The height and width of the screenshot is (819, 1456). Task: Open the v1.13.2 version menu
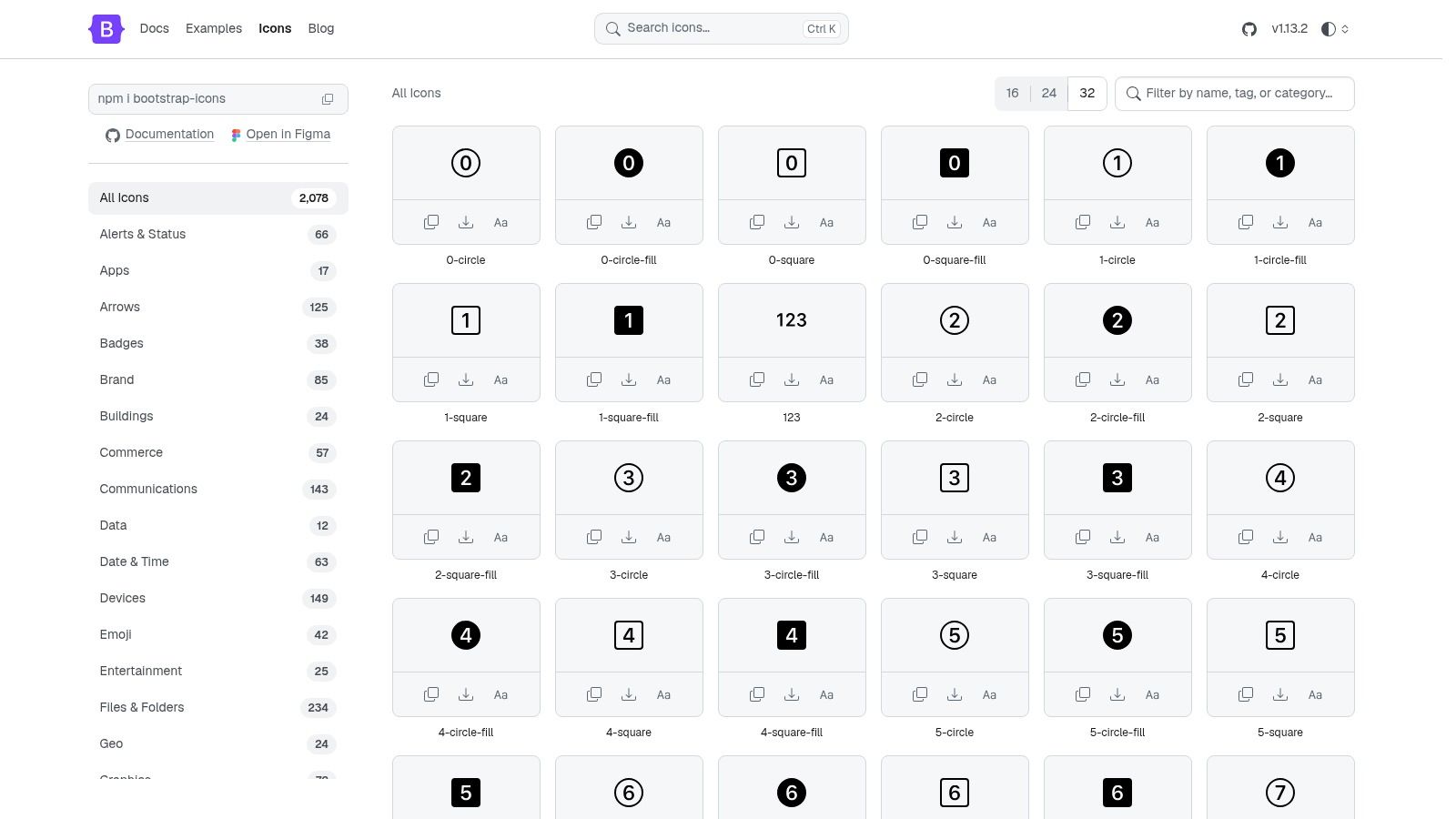click(x=1289, y=29)
